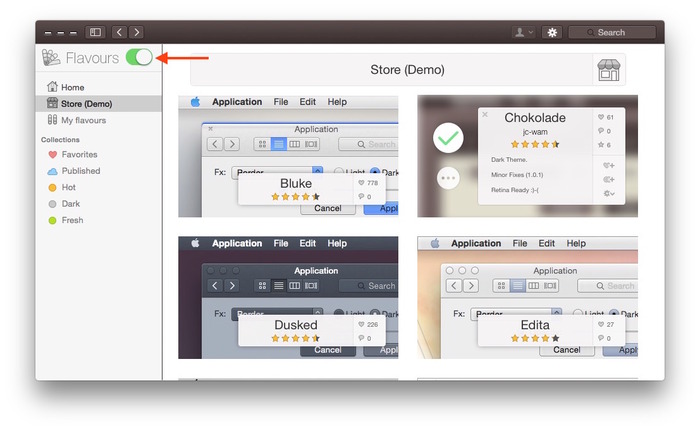Add Chokolade to a collection with plus icon
The height and width of the screenshot is (431, 700).
pos(609,180)
